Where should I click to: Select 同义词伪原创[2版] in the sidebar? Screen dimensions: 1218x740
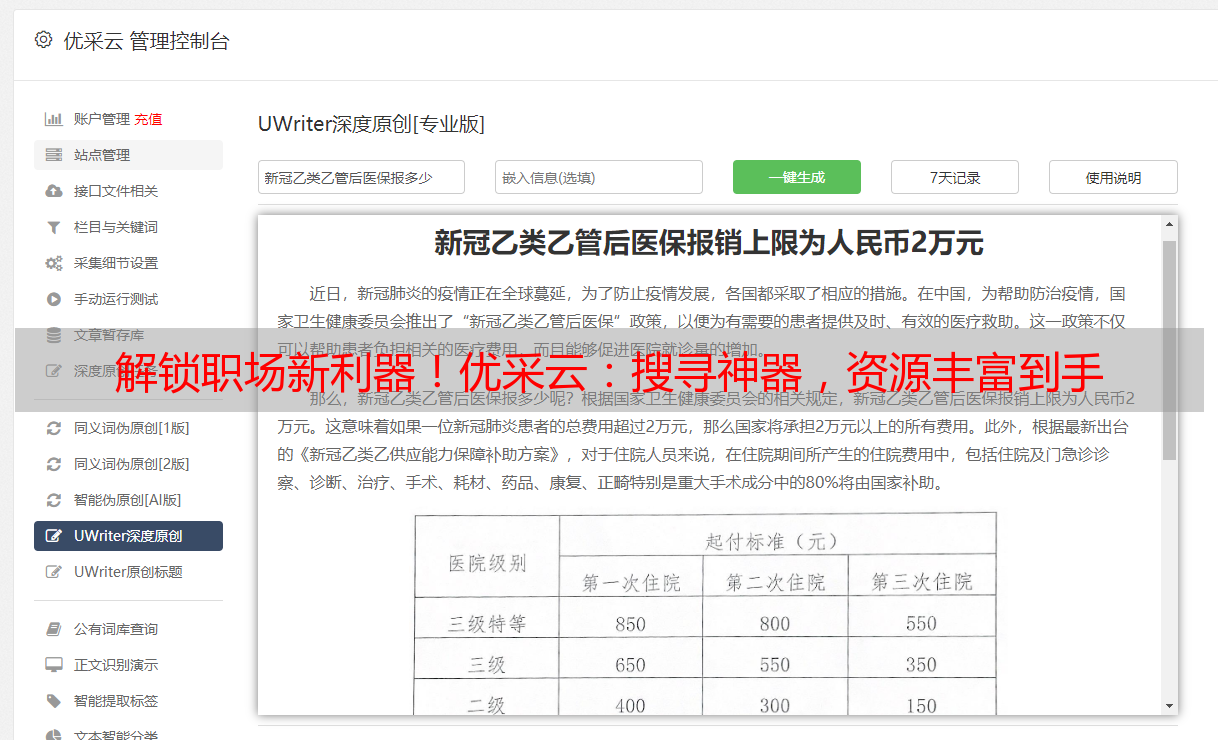tap(131, 464)
